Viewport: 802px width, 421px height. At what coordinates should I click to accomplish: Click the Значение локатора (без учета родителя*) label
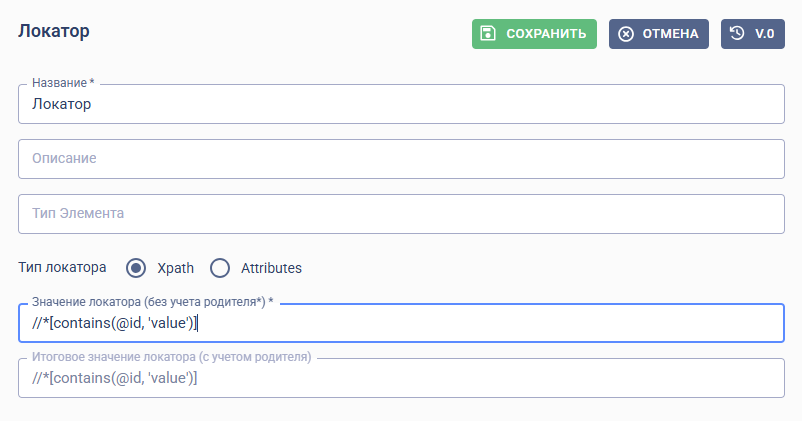tap(152, 302)
